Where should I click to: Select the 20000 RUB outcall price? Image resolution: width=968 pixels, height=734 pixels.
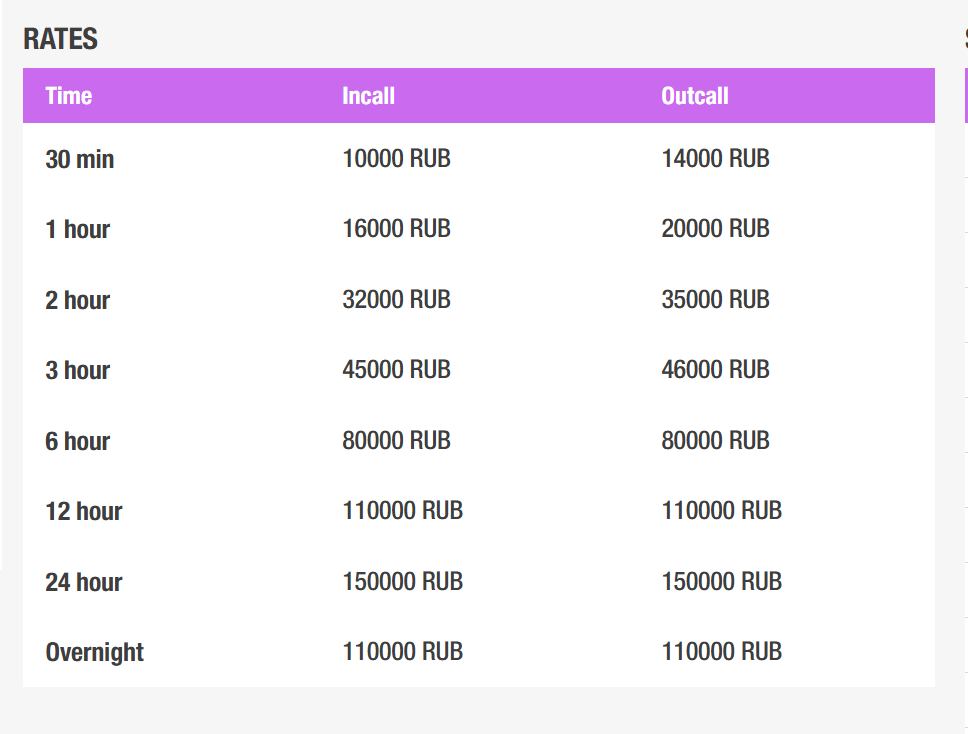(x=716, y=229)
